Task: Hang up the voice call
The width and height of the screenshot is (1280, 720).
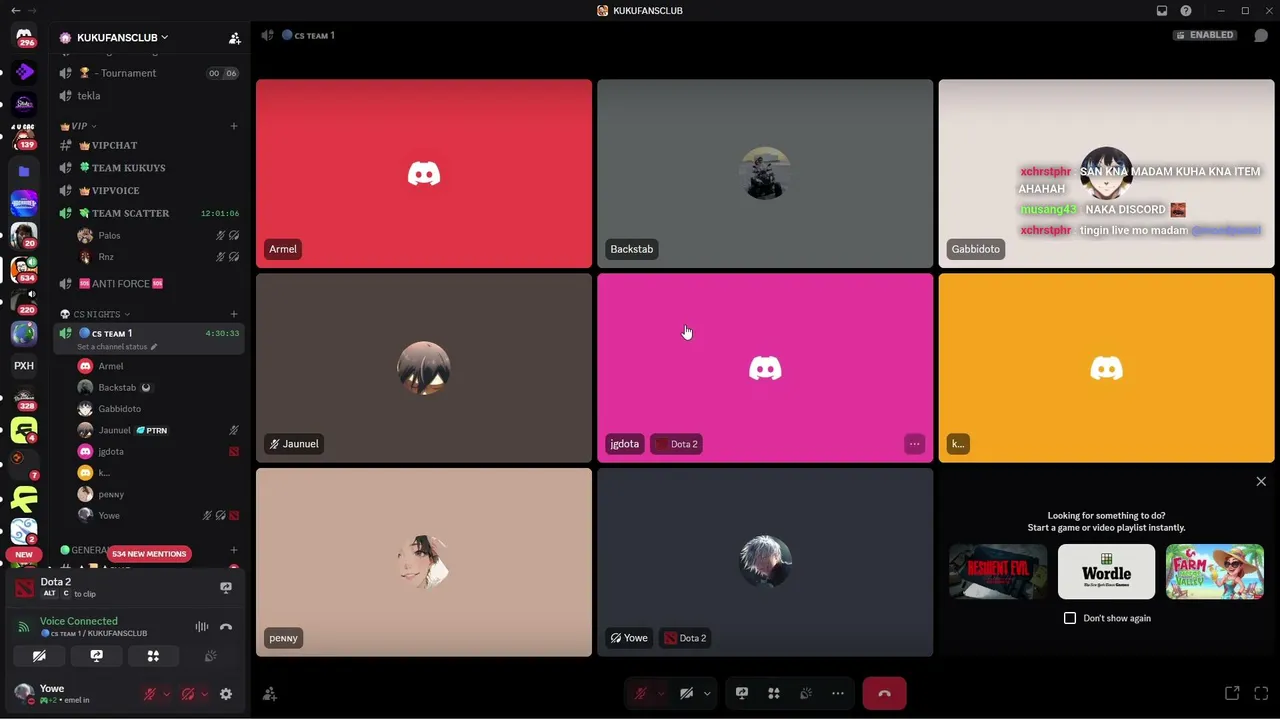Action: coord(884,694)
